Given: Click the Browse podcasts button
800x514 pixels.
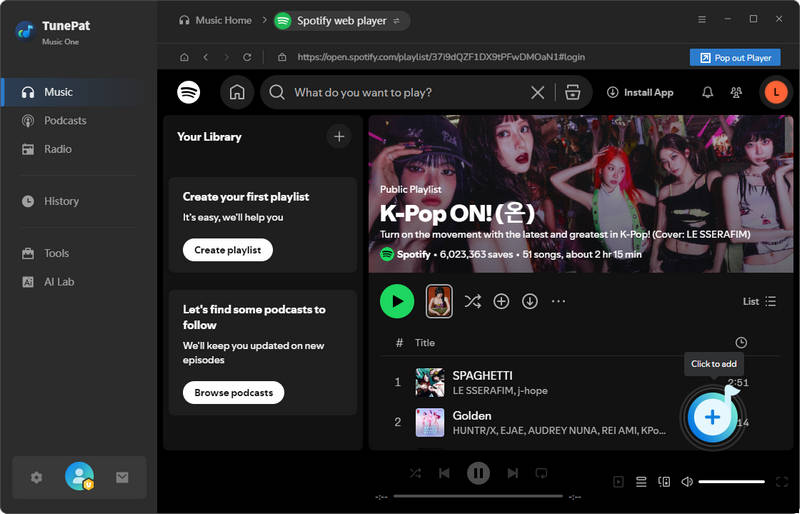Looking at the screenshot, I should point(233,393).
